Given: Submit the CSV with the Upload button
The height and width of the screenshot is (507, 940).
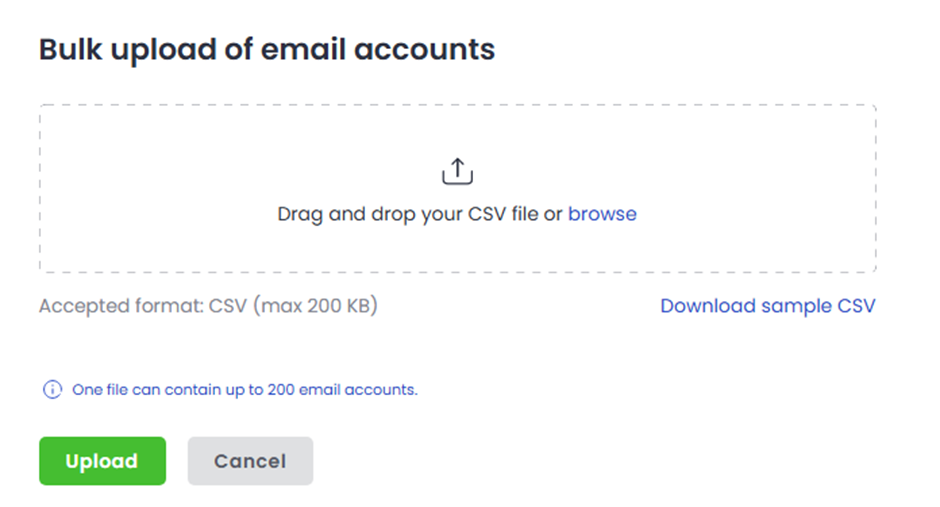Looking at the screenshot, I should click(x=102, y=461).
